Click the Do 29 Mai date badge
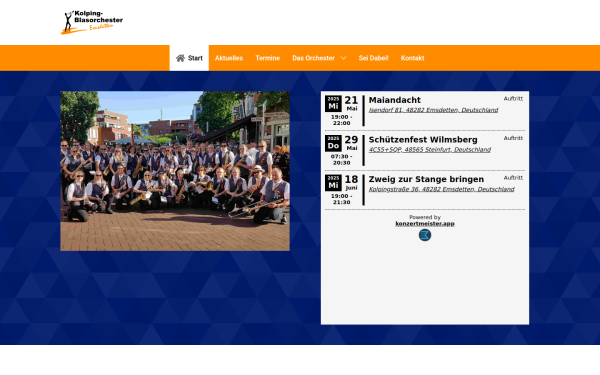 point(342,143)
